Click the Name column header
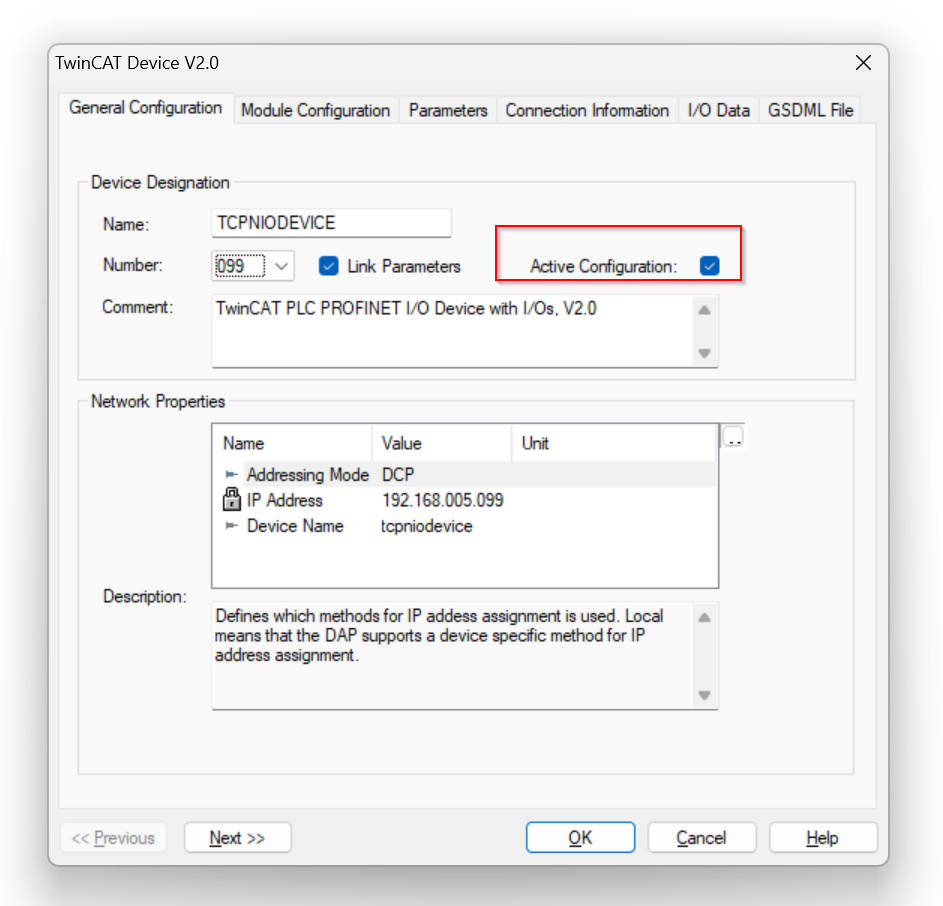 293,443
